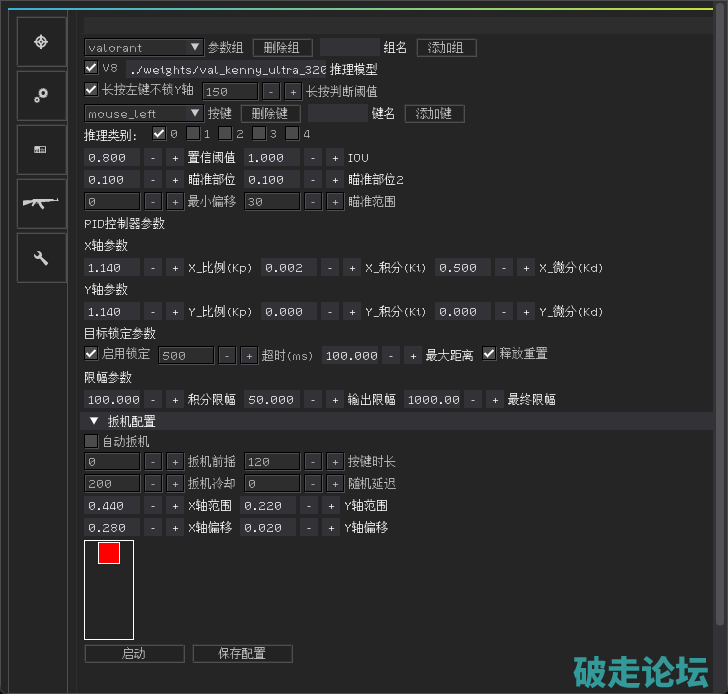Viewport: 728px width, 694px height.
Task: Click the 组名 text input field
Action: pos(349,48)
